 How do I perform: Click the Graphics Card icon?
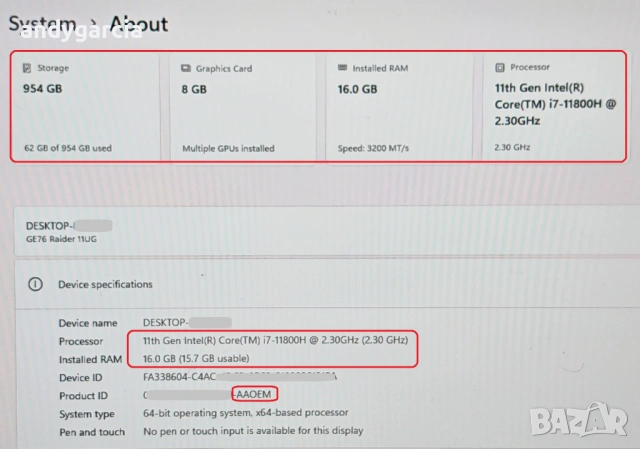coord(186,68)
